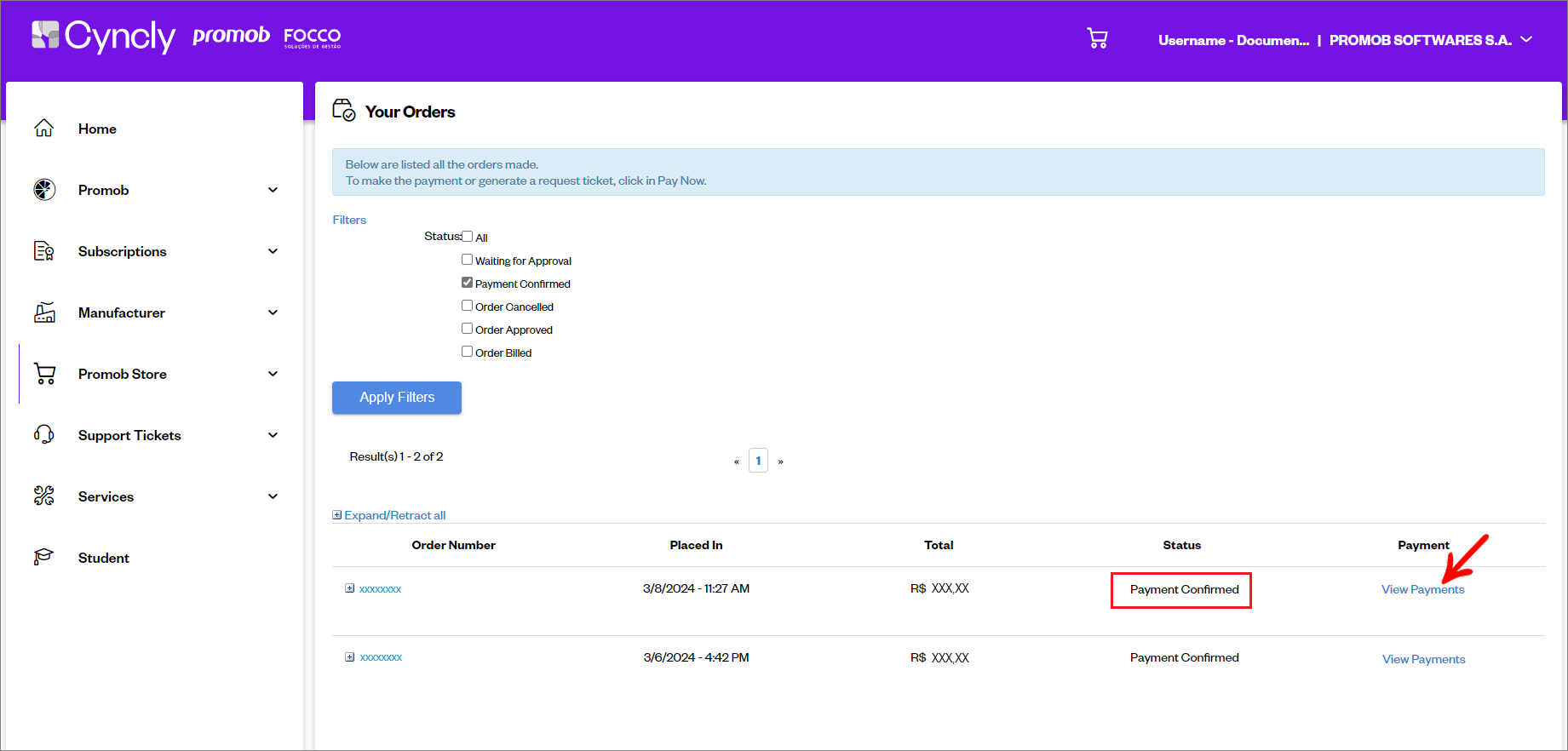Go to page 1 in pagination

(x=758, y=461)
